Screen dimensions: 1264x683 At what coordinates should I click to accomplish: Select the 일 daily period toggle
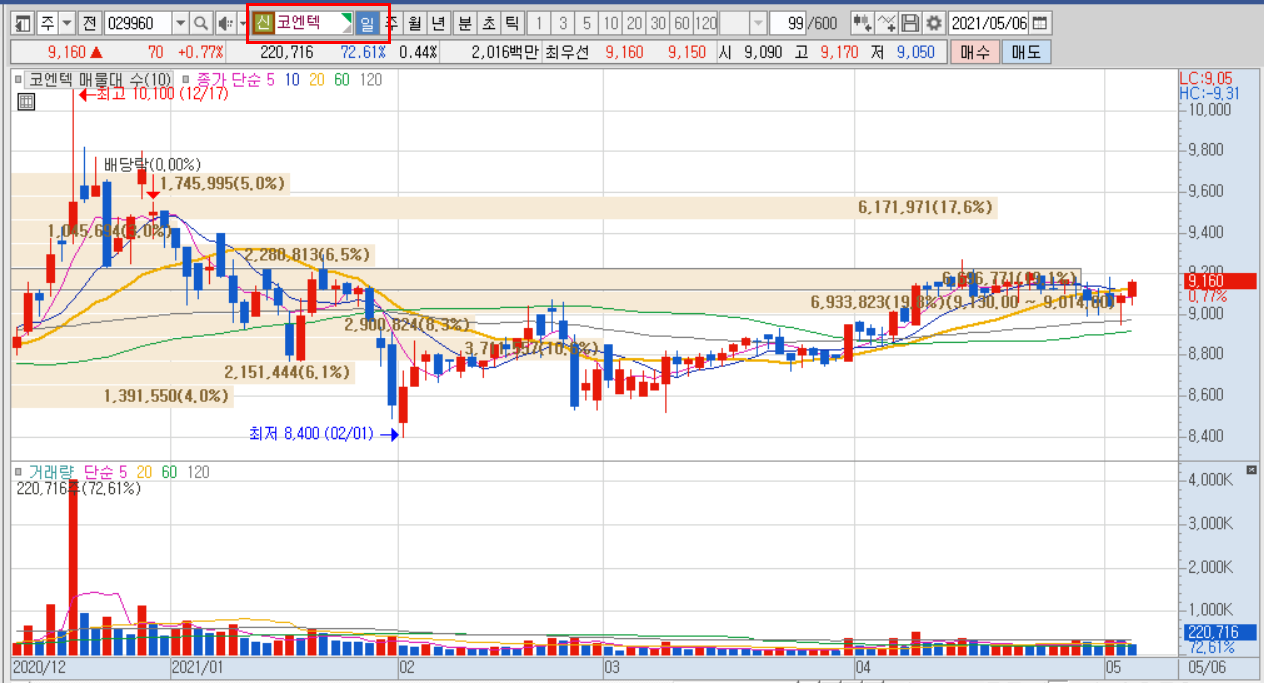click(x=367, y=23)
